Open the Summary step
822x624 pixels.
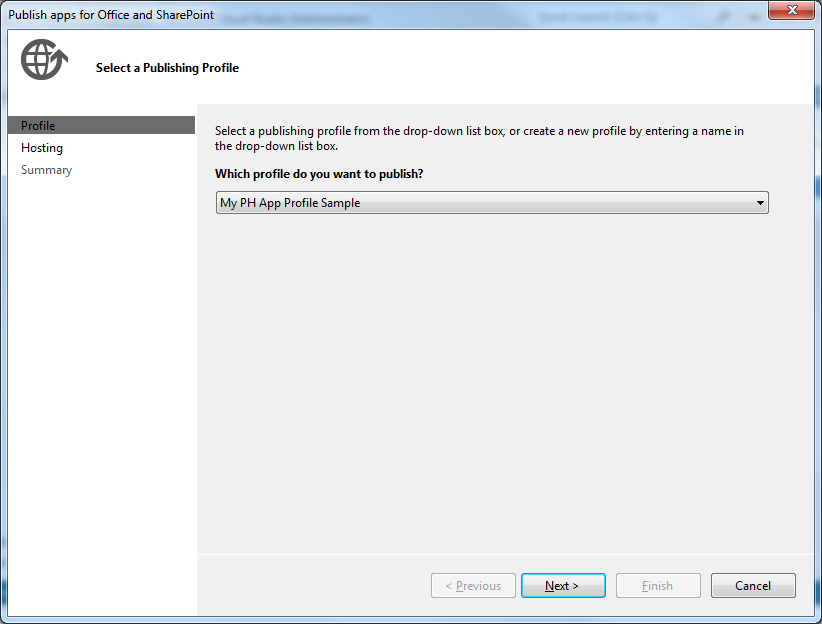point(46,169)
